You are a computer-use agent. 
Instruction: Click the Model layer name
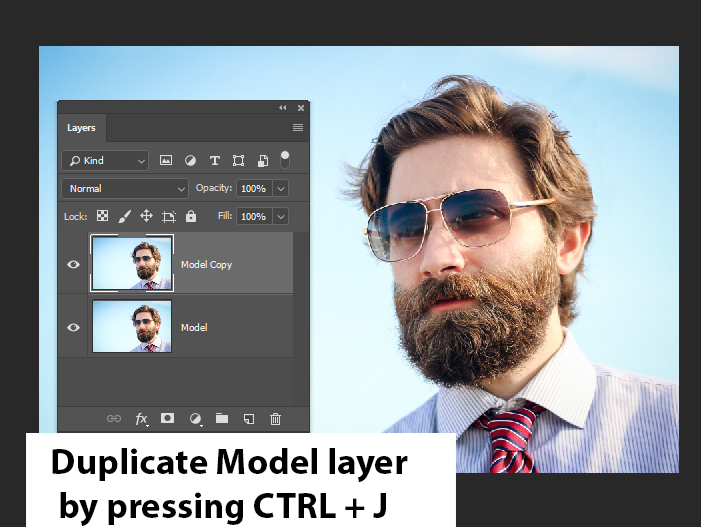click(x=194, y=328)
